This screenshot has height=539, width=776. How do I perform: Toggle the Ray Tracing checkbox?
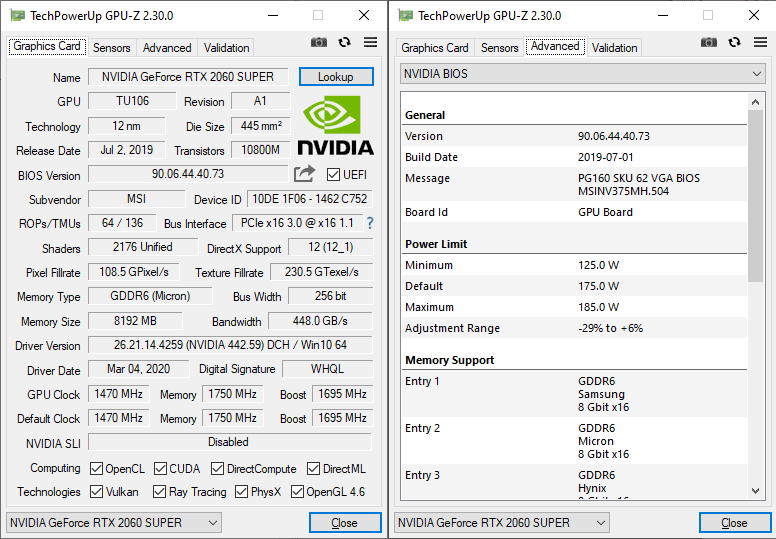pyautogui.click(x=159, y=491)
